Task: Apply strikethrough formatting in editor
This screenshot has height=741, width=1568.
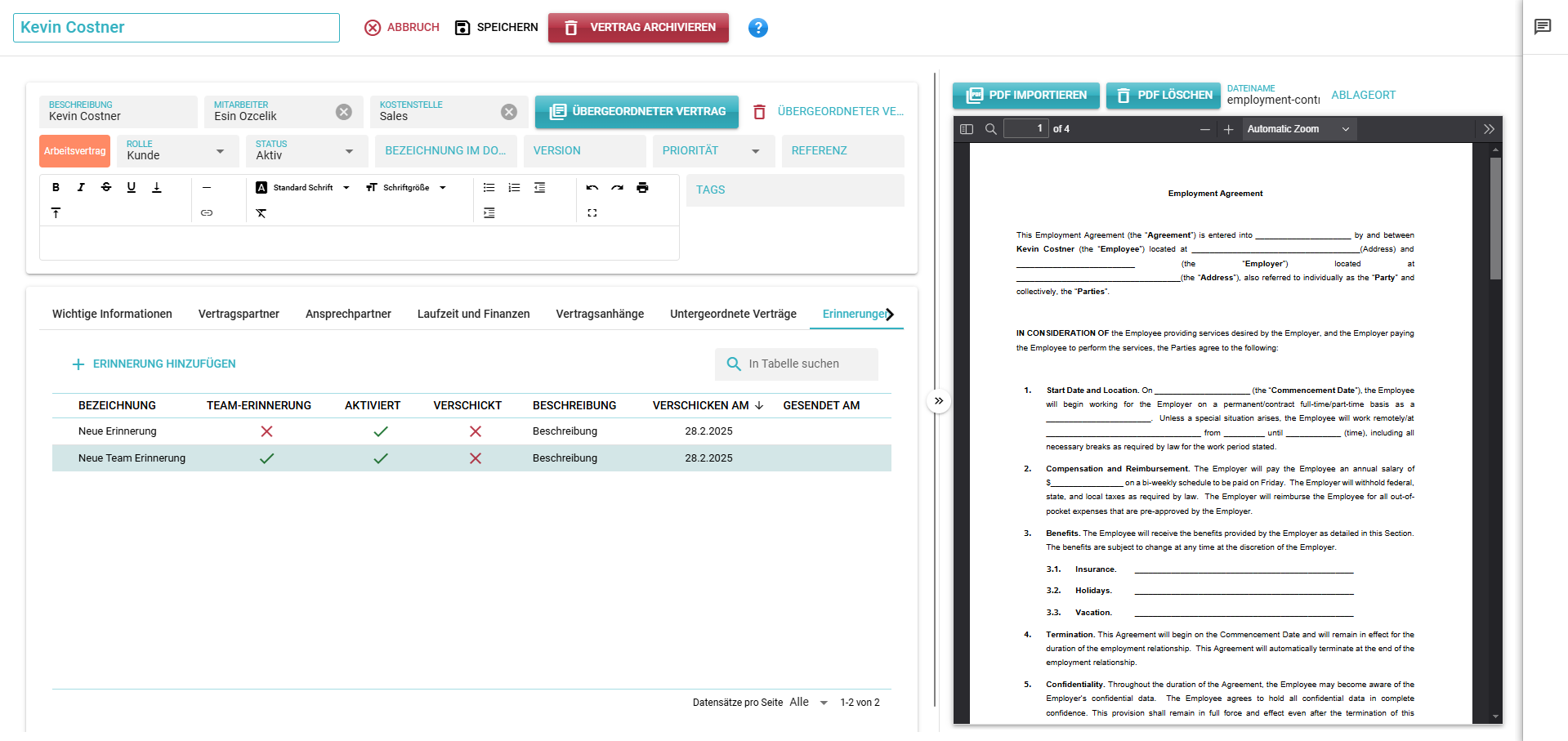Action: (x=106, y=187)
